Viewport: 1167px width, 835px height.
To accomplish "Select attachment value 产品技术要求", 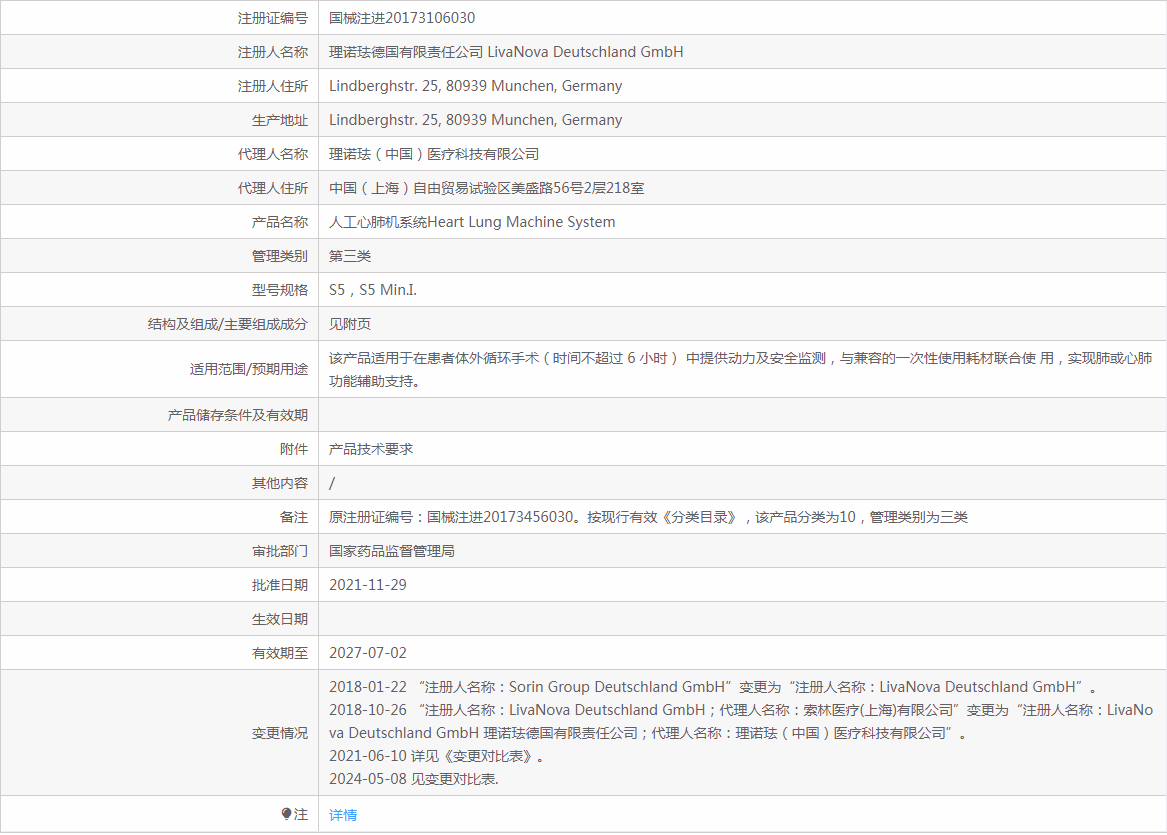I will (371, 450).
